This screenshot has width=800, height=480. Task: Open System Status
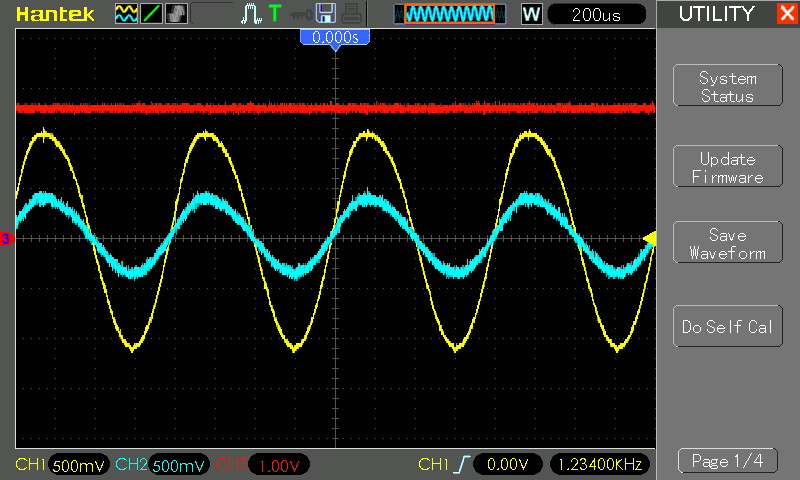coord(728,85)
